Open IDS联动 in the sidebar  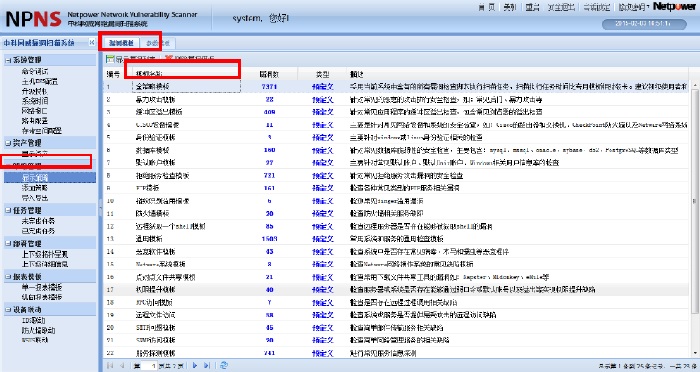click(33, 320)
